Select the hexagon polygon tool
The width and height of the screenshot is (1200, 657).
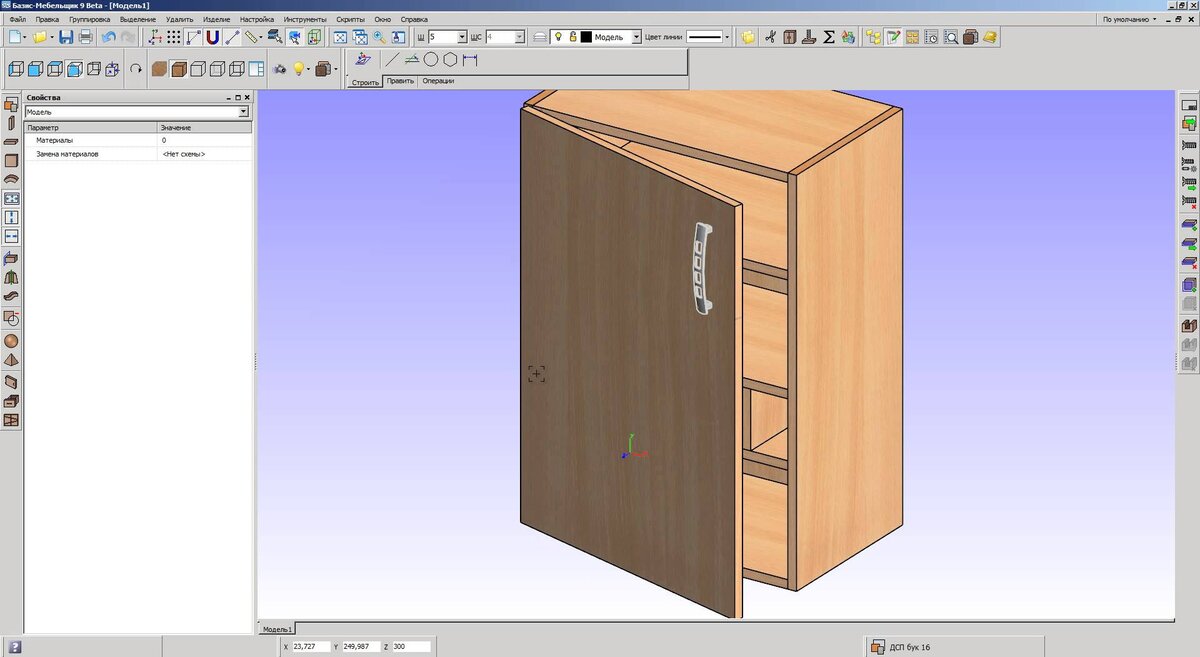[450, 60]
